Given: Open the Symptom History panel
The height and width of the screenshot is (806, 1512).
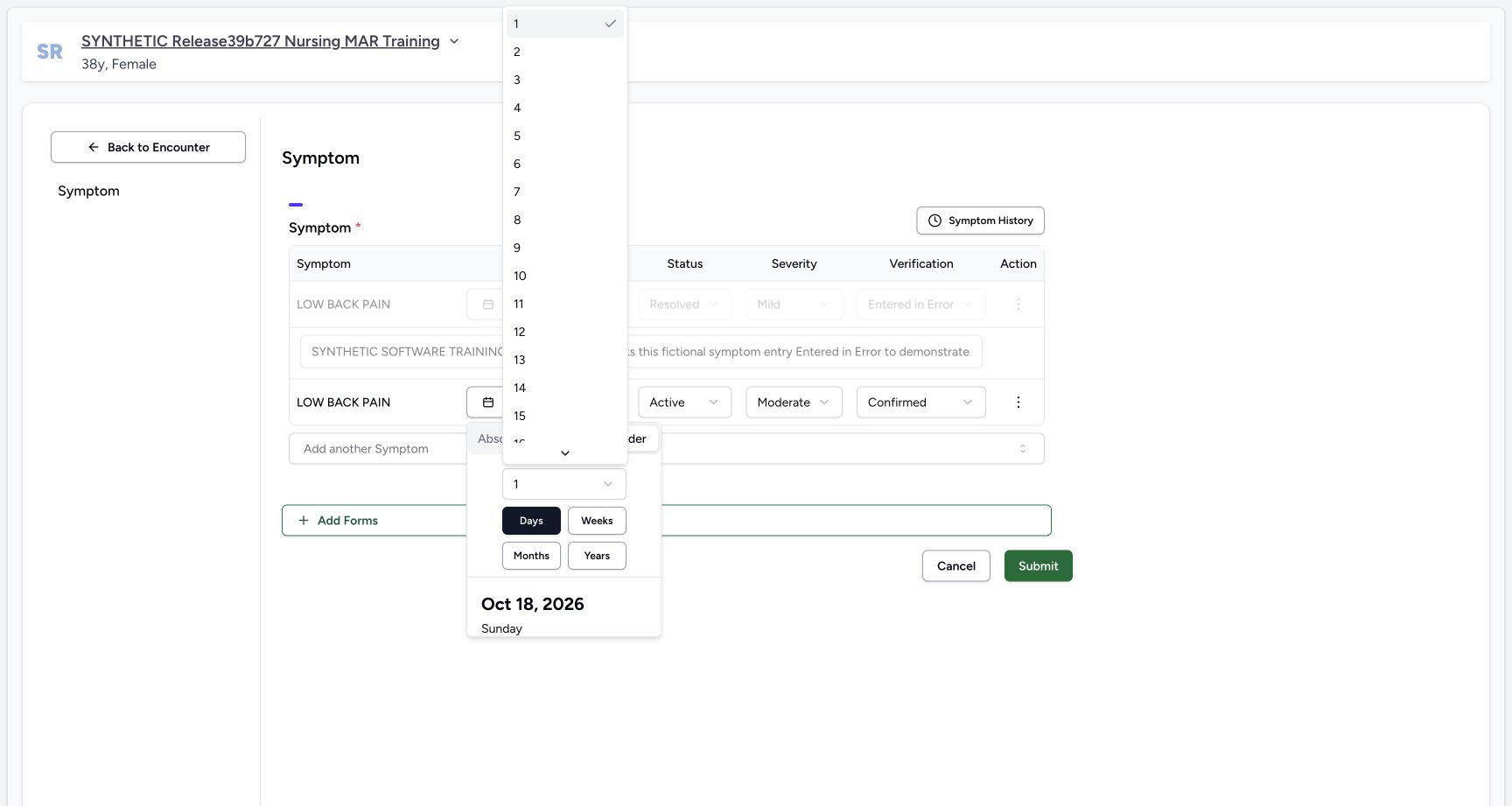Looking at the screenshot, I should 980,221.
